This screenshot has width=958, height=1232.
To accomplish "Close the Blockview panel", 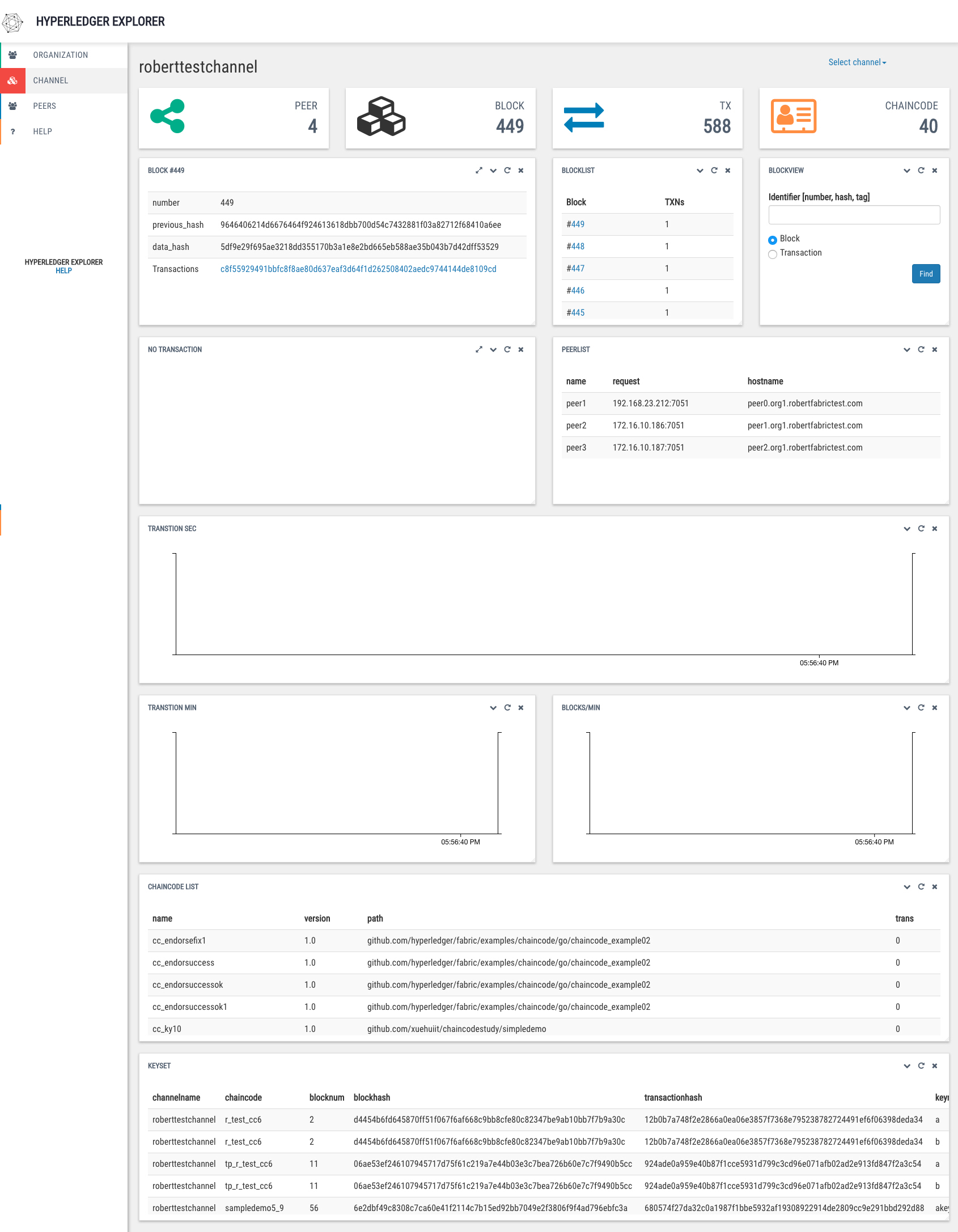I will tap(935, 171).
